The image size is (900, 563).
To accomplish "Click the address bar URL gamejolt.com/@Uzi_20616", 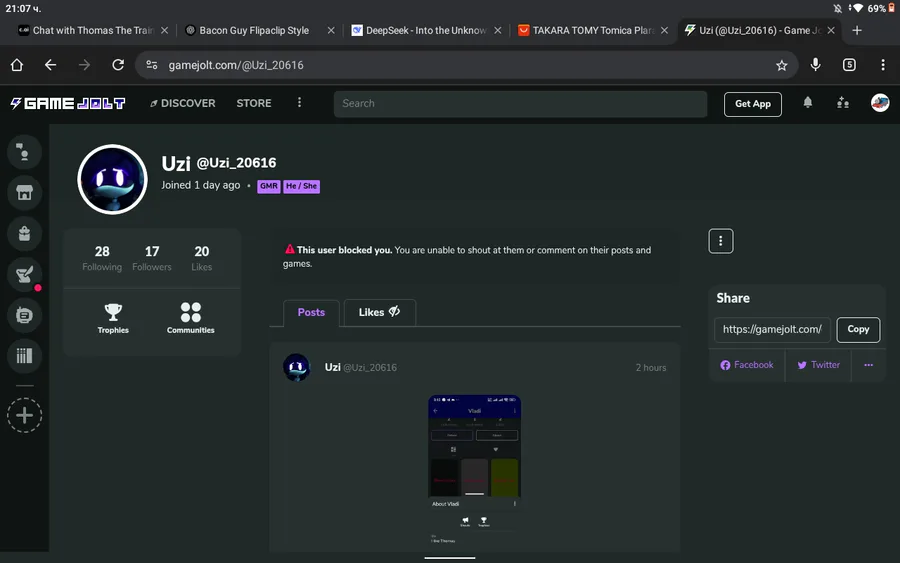I will 236,65.
